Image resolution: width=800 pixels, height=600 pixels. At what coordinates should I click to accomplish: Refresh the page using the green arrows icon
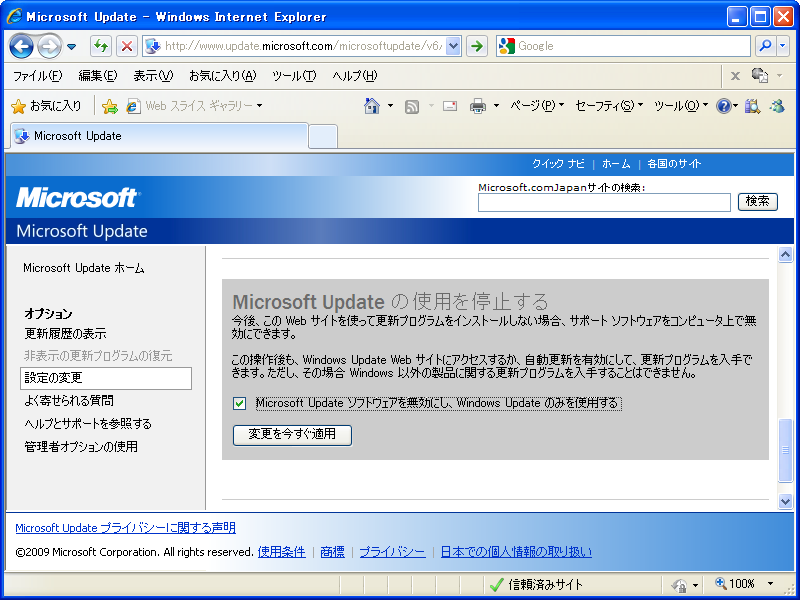click(101, 46)
